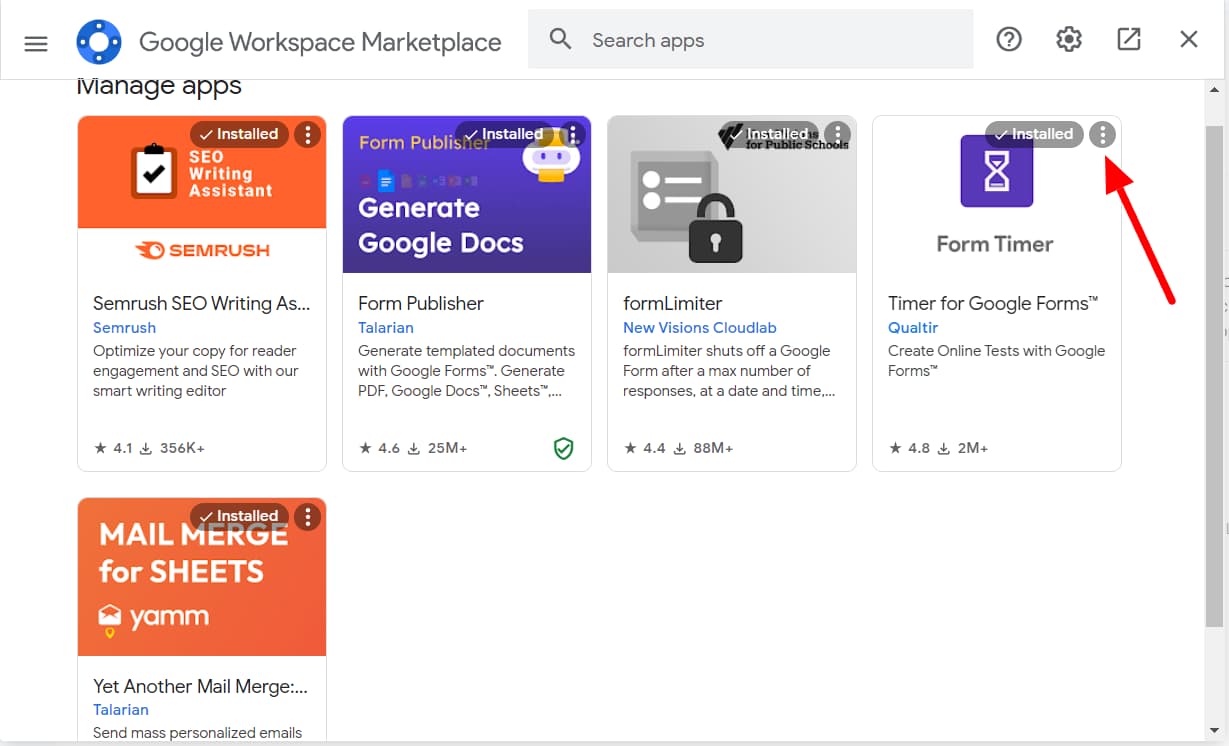Click the Manage apps heading
Image resolution: width=1229 pixels, height=746 pixels.
pos(159,87)
